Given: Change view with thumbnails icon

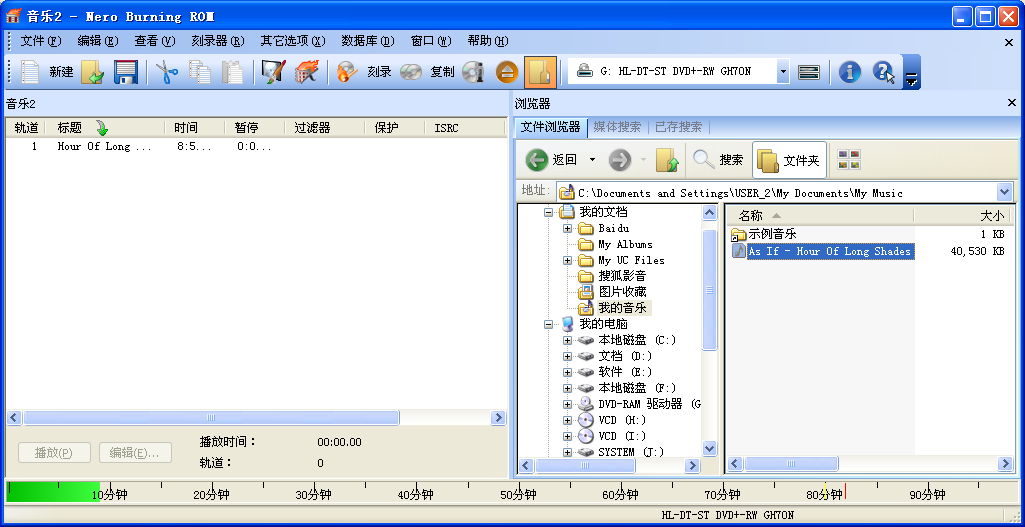Looking at the screenshot, I should (849, 160).
